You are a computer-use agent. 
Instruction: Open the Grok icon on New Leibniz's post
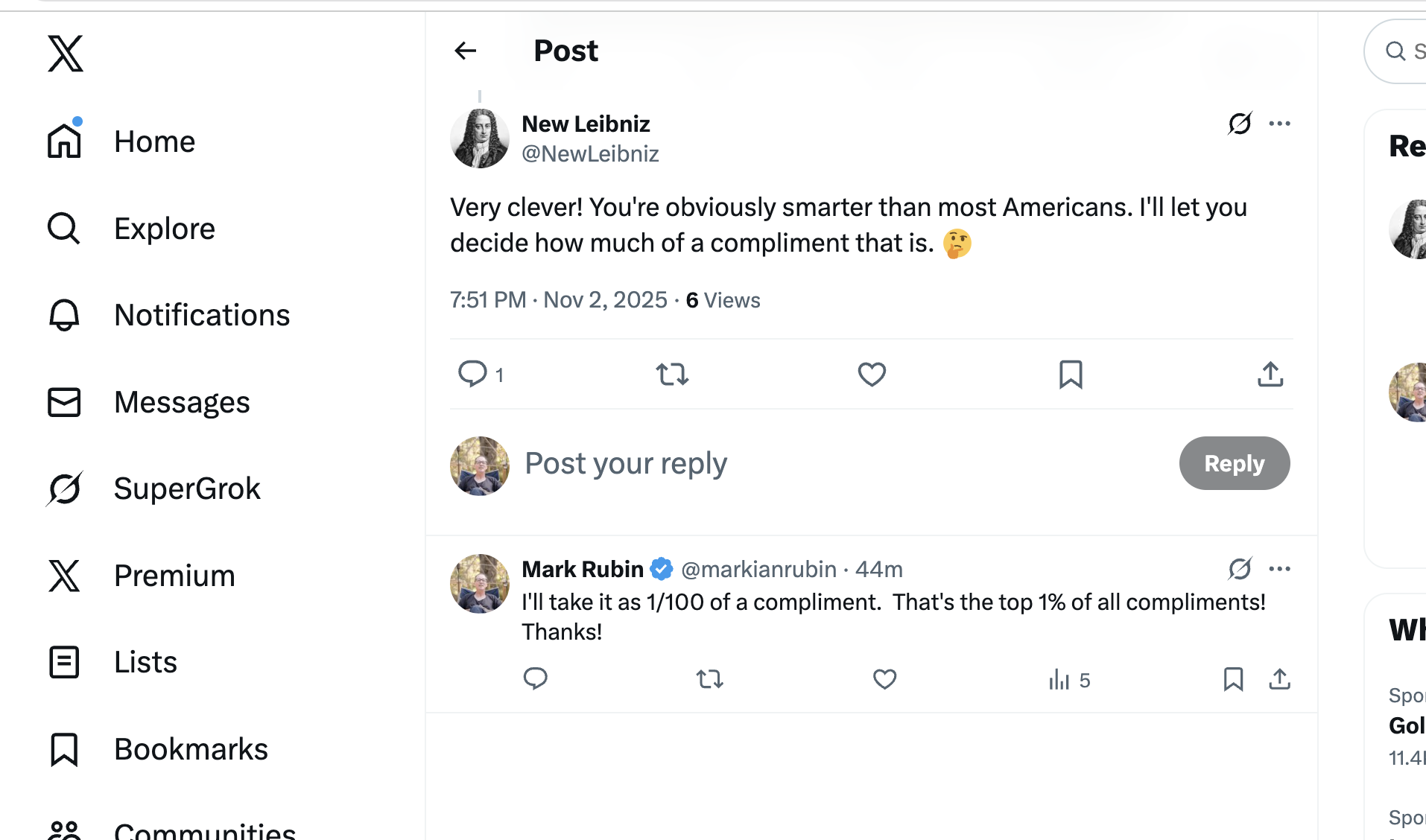[1240, 124]
